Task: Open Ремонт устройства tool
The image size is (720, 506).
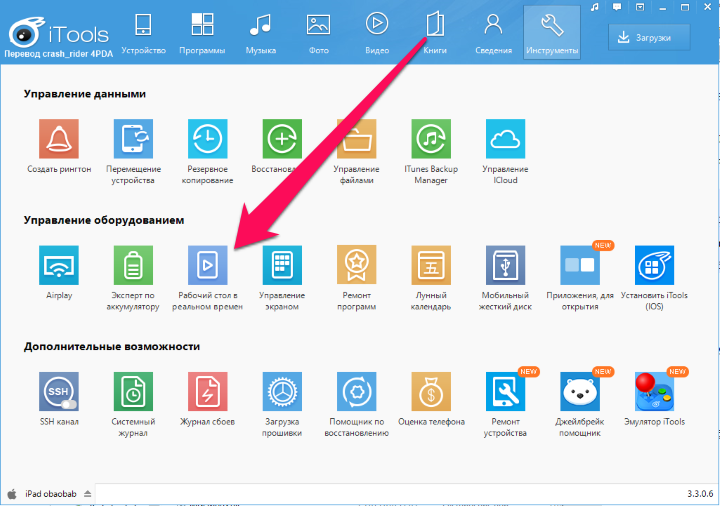Action: (x=505, y=391)
